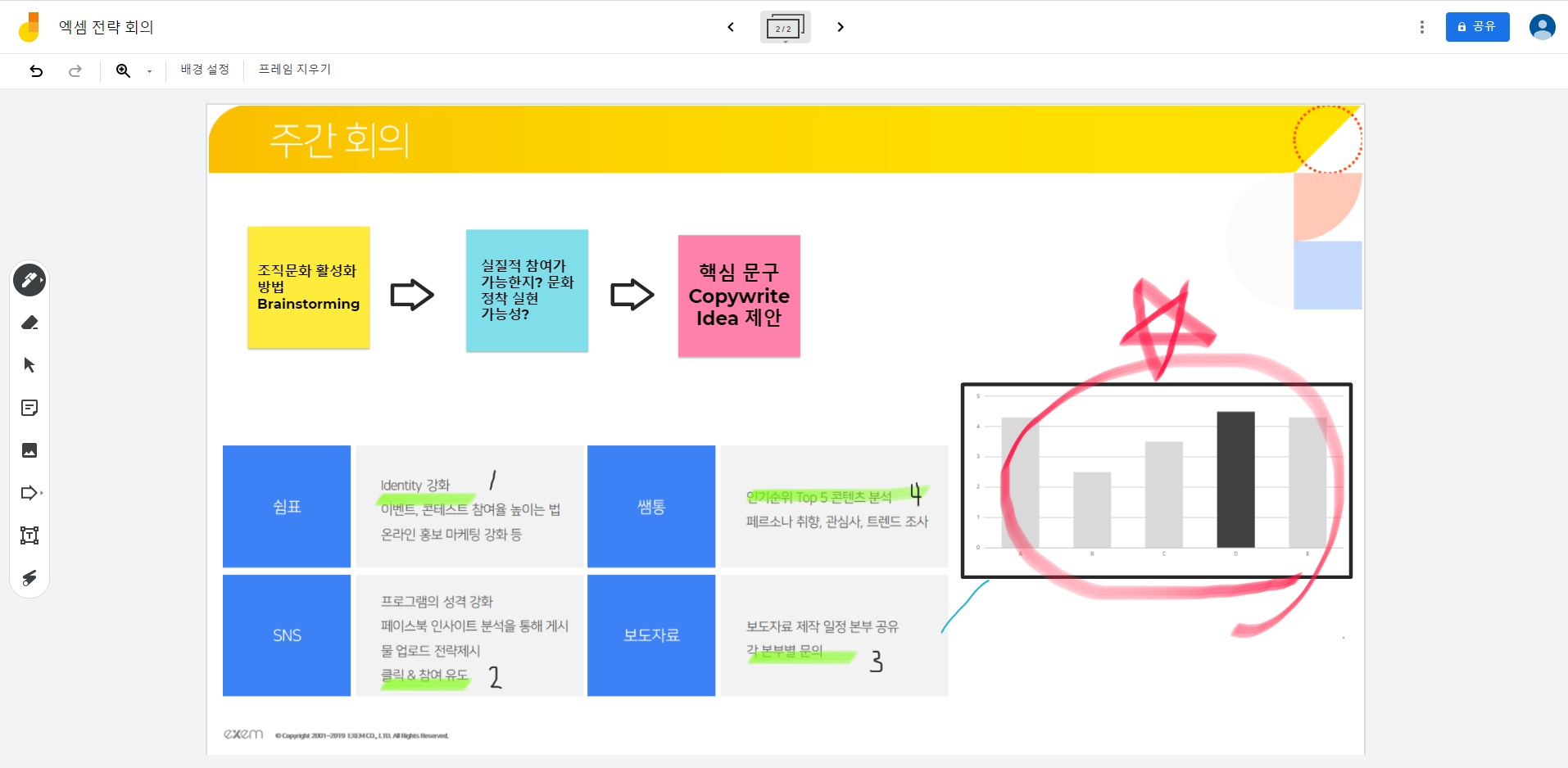Click the 공유 share button
Screen dimensions: 1568x768
pyautogui.click(x=1477, y=26)
